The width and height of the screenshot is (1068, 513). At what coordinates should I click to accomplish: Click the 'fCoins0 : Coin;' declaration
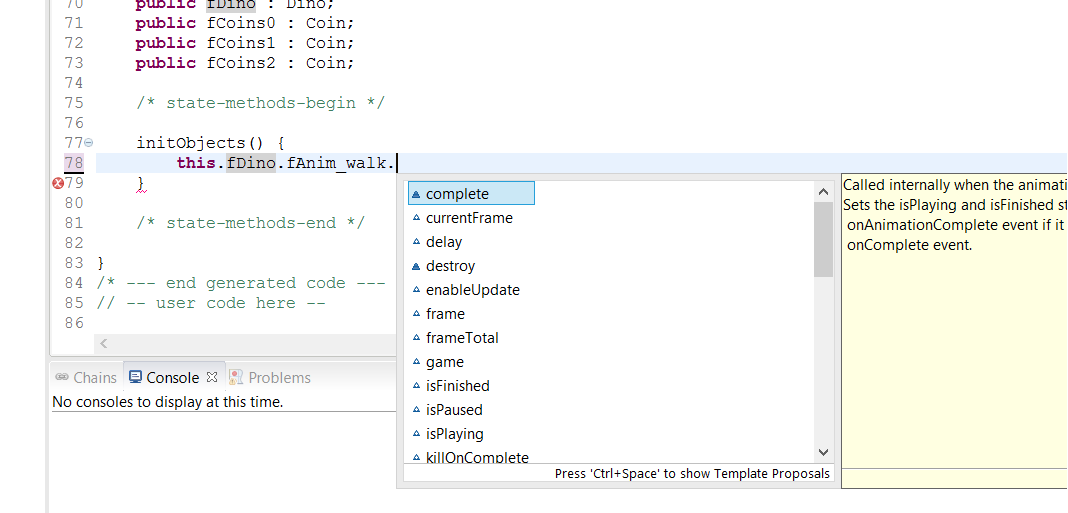point(281,23)
